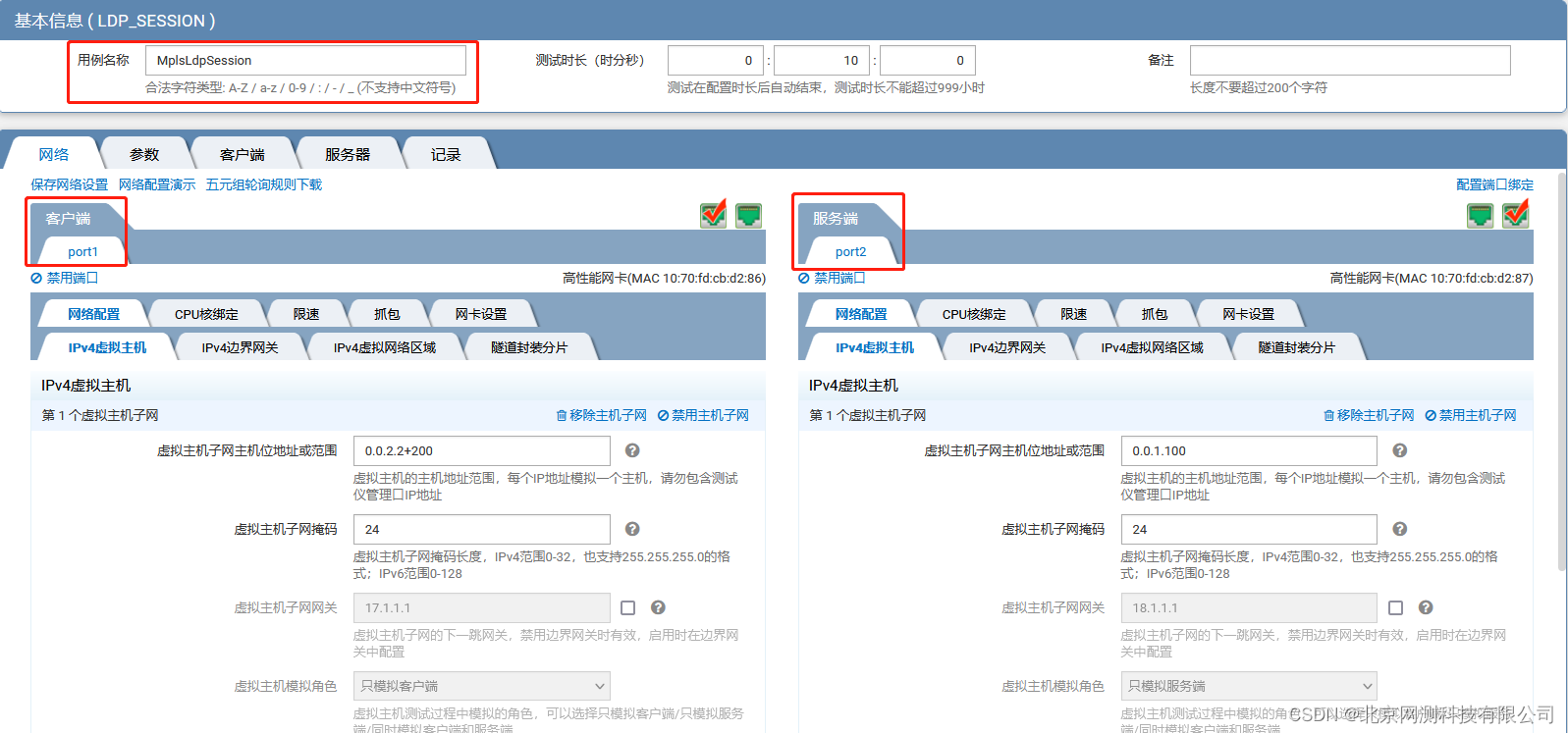This screenshot has width=1568, height=733.
Task: Open help for server host address range
Action: click(1400, 450)
